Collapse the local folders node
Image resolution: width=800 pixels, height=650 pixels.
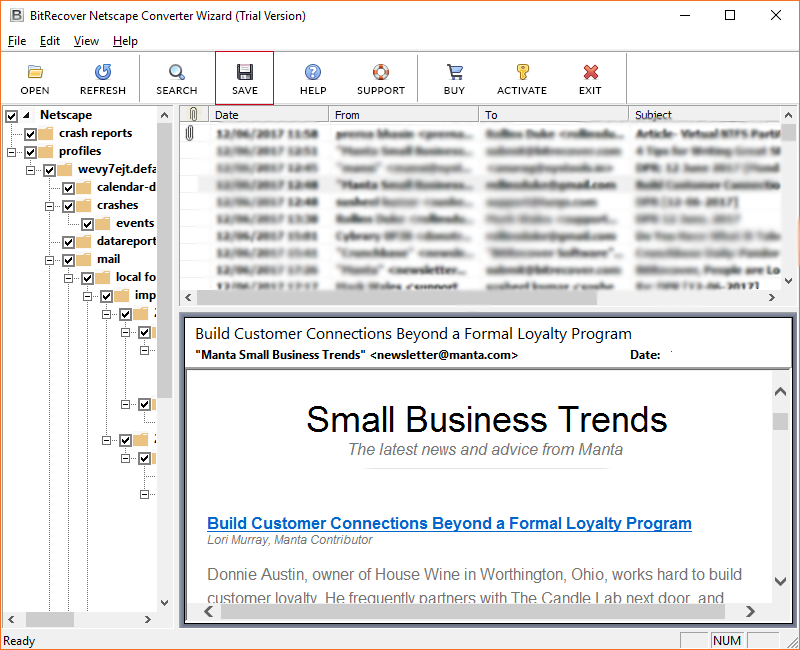coord(68,278)
